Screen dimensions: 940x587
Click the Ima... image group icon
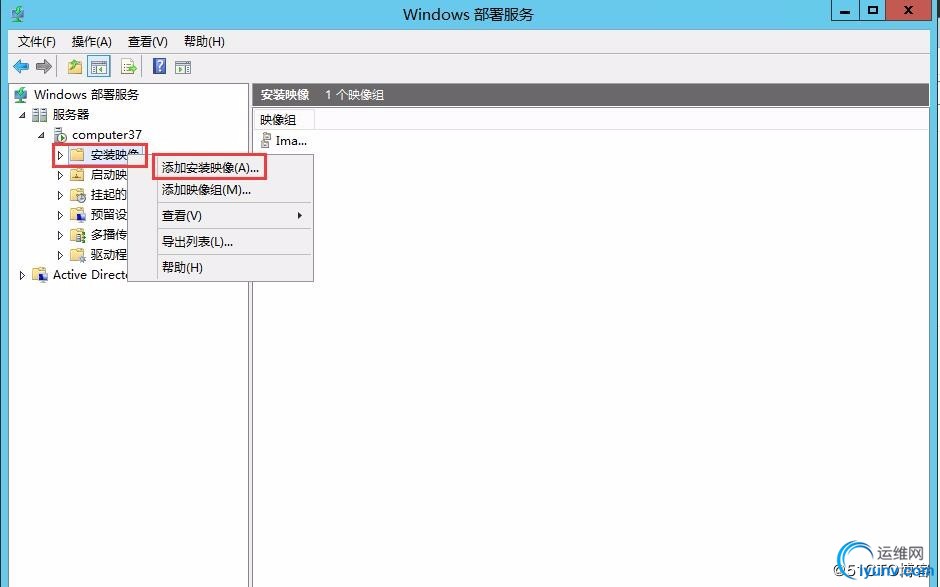tap(266, 141)
